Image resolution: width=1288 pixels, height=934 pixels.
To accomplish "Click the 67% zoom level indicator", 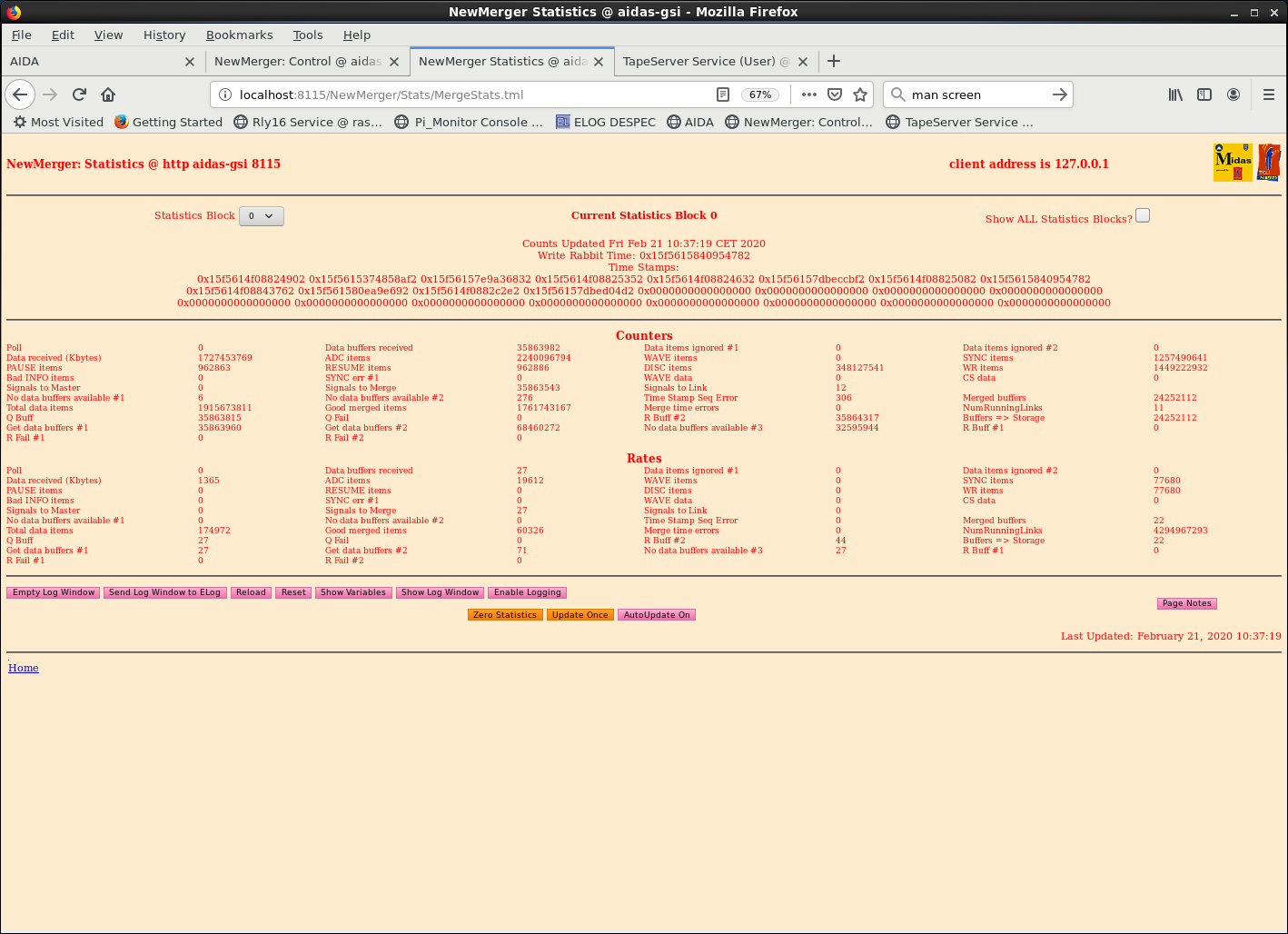I will [760, 94].
